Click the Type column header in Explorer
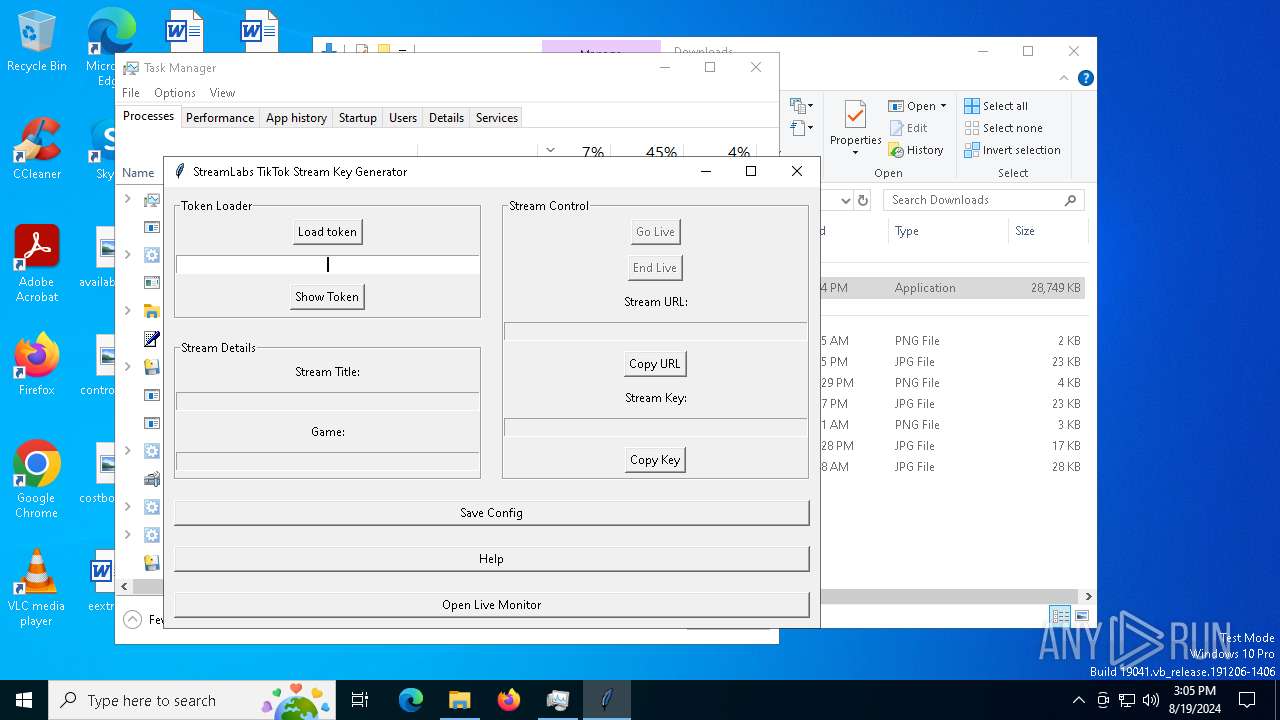The height and width of the screenshot is (720, 1280). click(907, 231)
